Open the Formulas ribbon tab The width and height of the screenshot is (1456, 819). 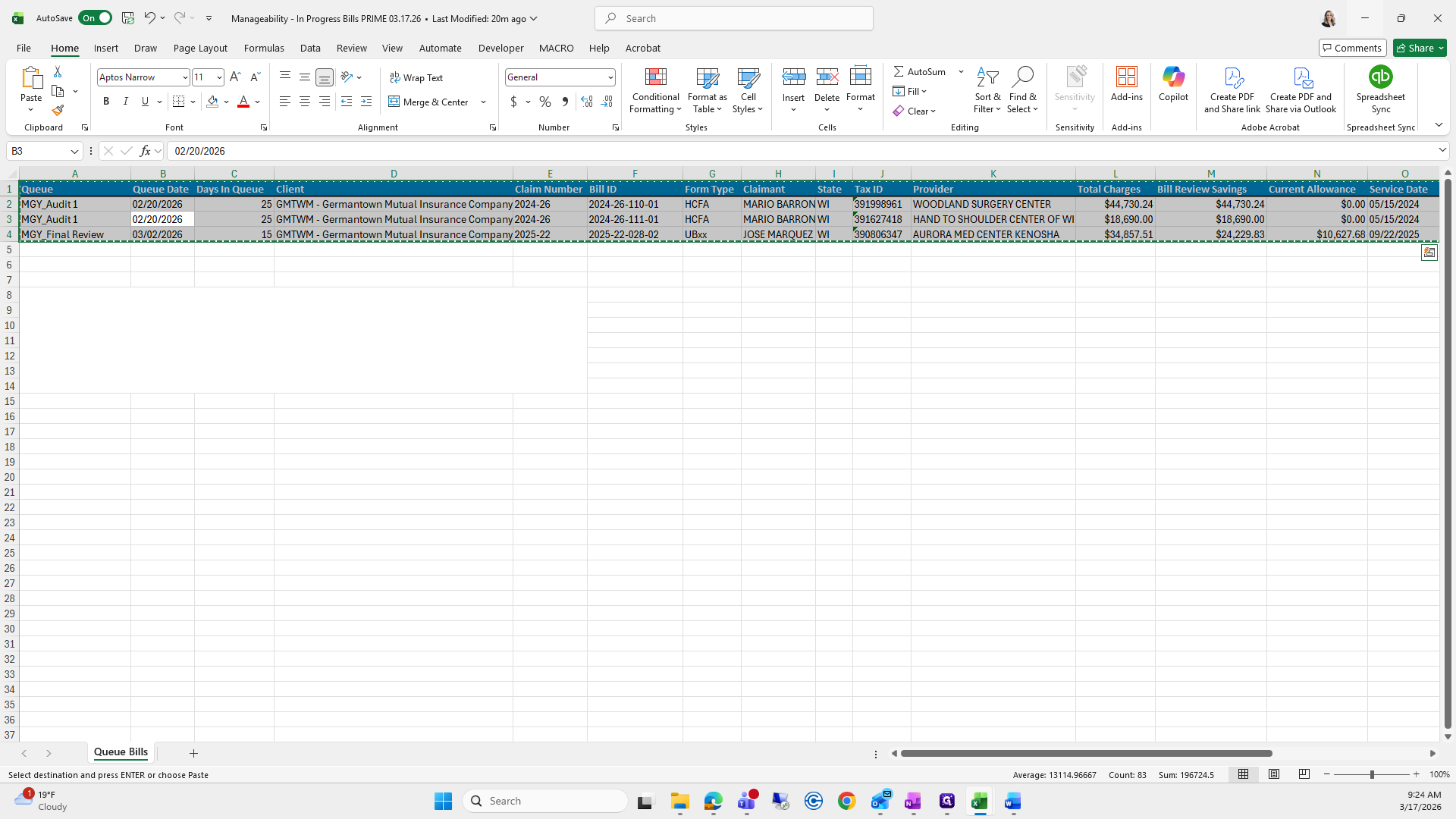tap(264, 48)
